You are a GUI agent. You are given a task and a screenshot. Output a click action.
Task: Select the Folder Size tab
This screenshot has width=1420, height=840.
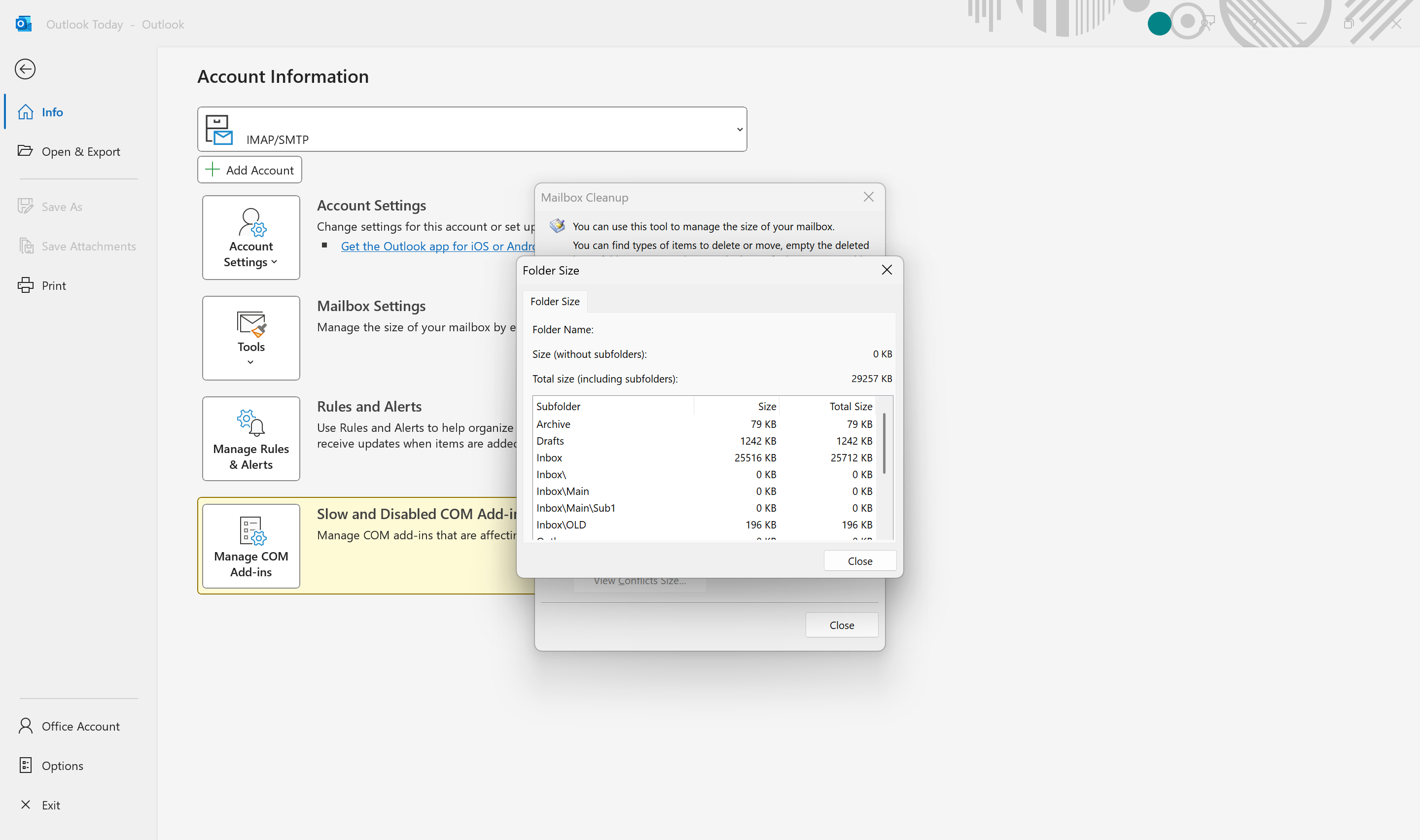[x=555, y=301]
